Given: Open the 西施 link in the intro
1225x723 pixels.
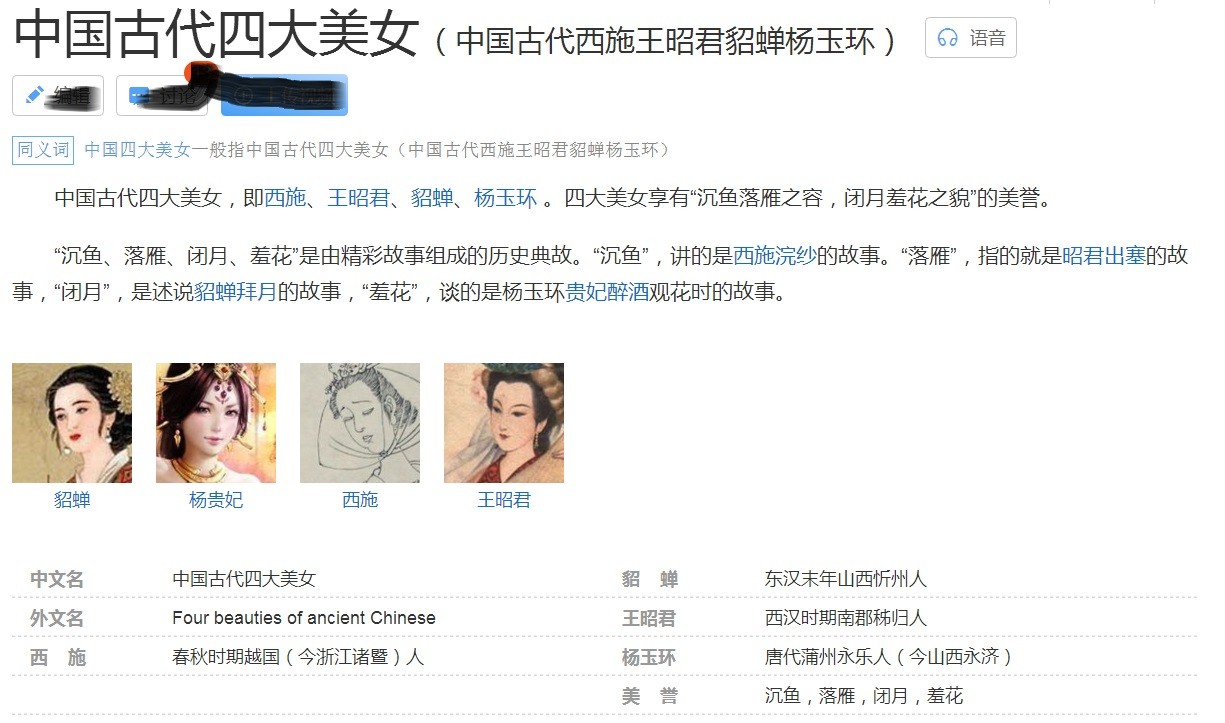Looking at the screenshot, I should [x=285, y=198].
